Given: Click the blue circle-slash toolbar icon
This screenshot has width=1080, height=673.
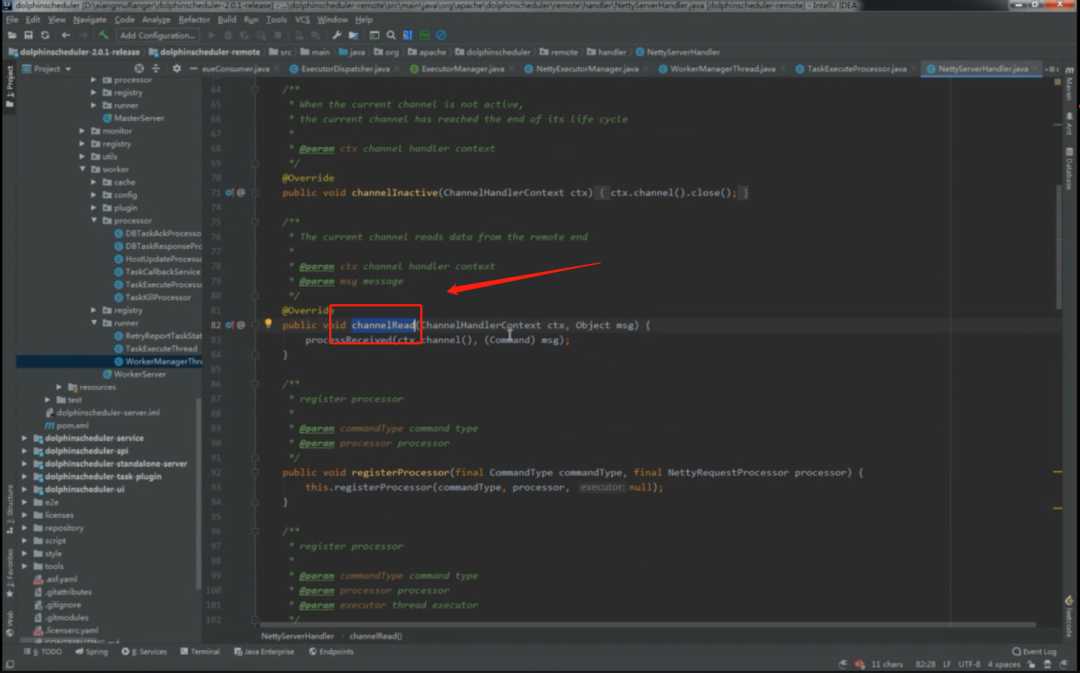Looking at the screenshot, I should [441, 35].
